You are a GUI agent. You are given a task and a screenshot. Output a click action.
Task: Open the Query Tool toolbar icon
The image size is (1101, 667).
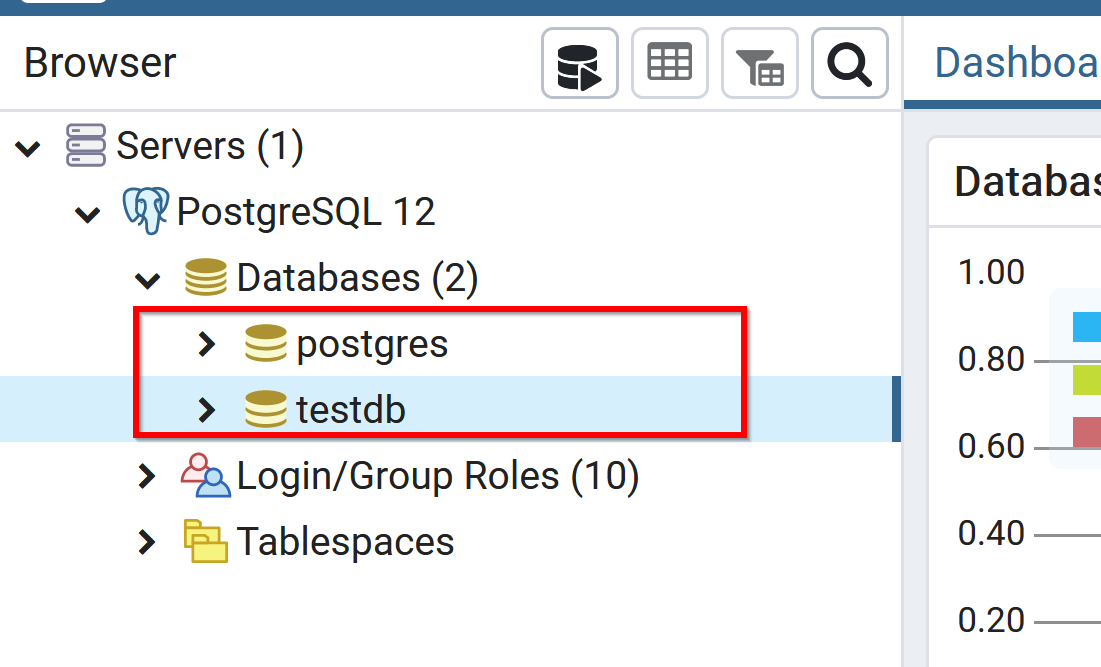point(580,64)
